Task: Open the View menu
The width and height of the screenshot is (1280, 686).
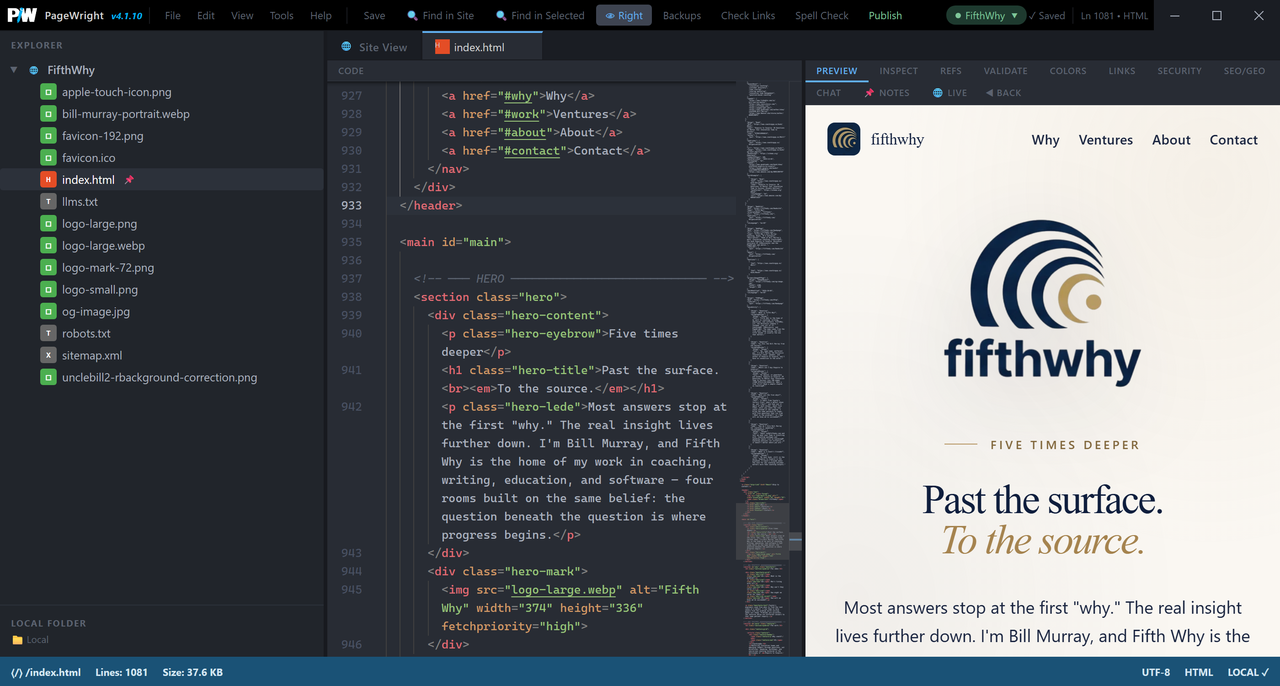Action: point(242,16)
